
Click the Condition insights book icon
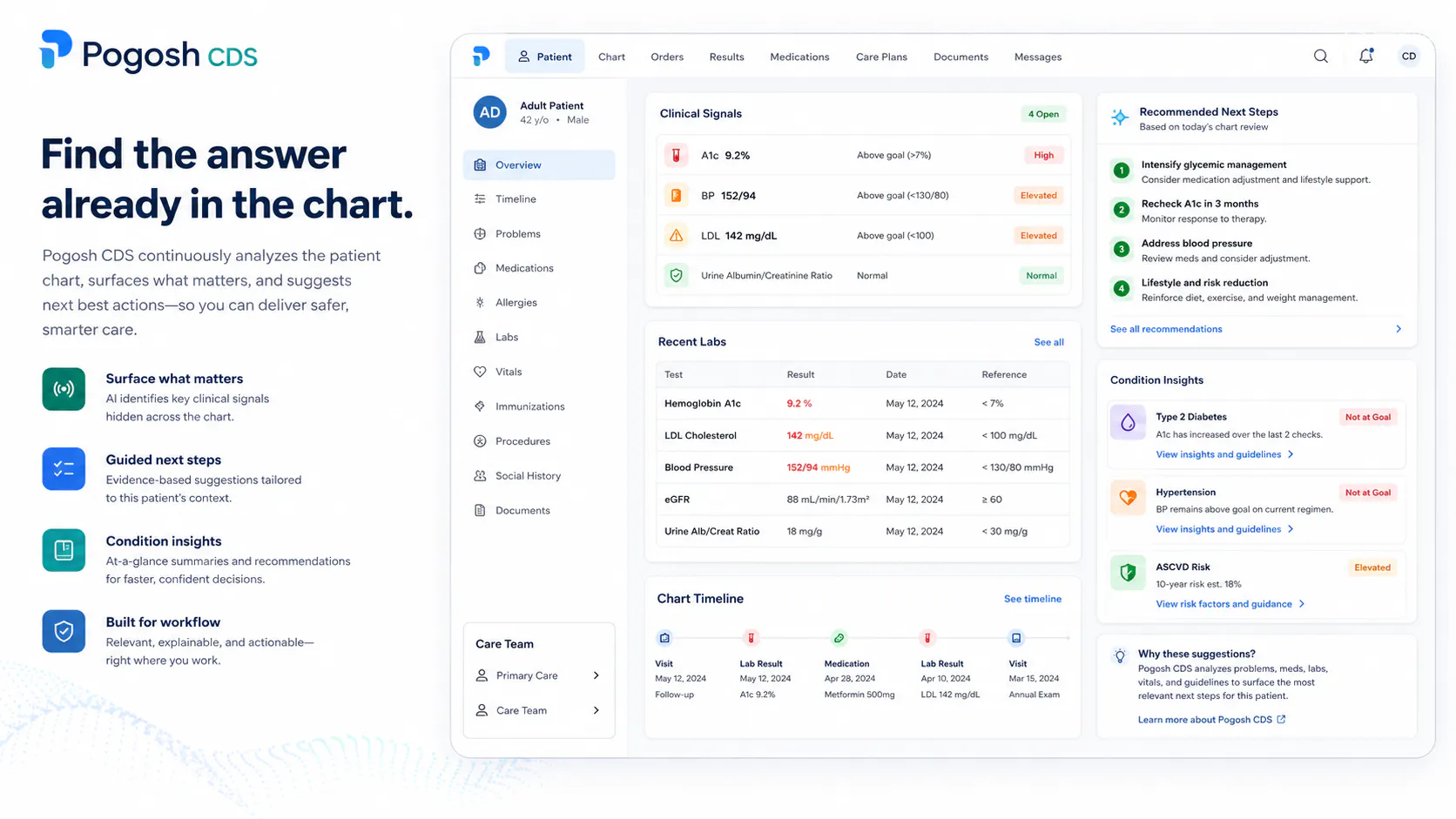[x=64, y=550]
